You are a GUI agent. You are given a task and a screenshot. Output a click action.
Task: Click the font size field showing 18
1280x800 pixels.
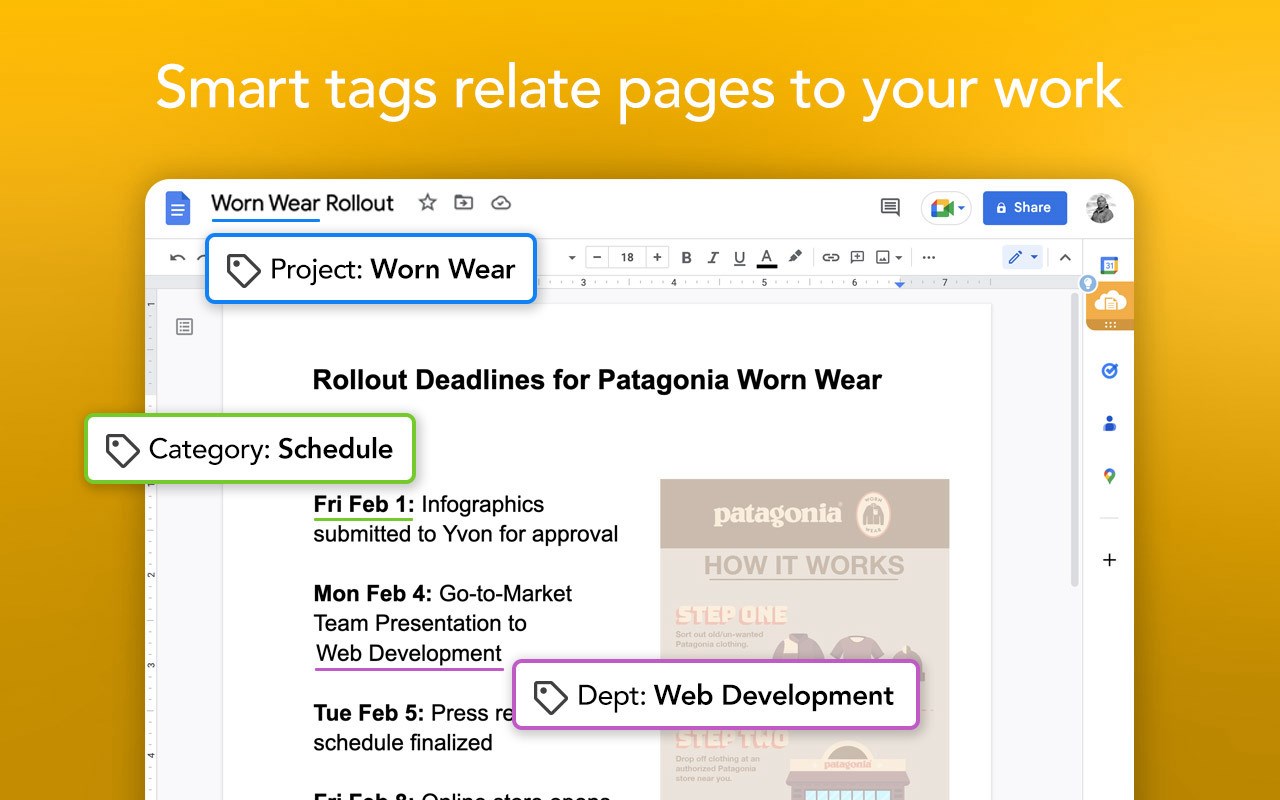(627, 257)
